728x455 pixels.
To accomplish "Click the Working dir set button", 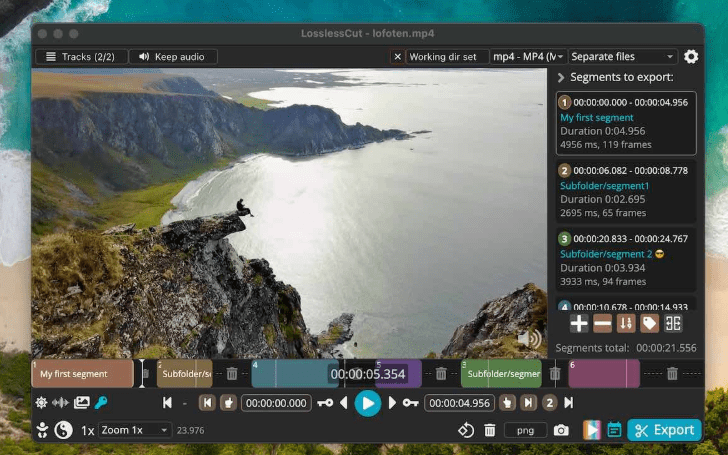I will [x=447, y=57].
